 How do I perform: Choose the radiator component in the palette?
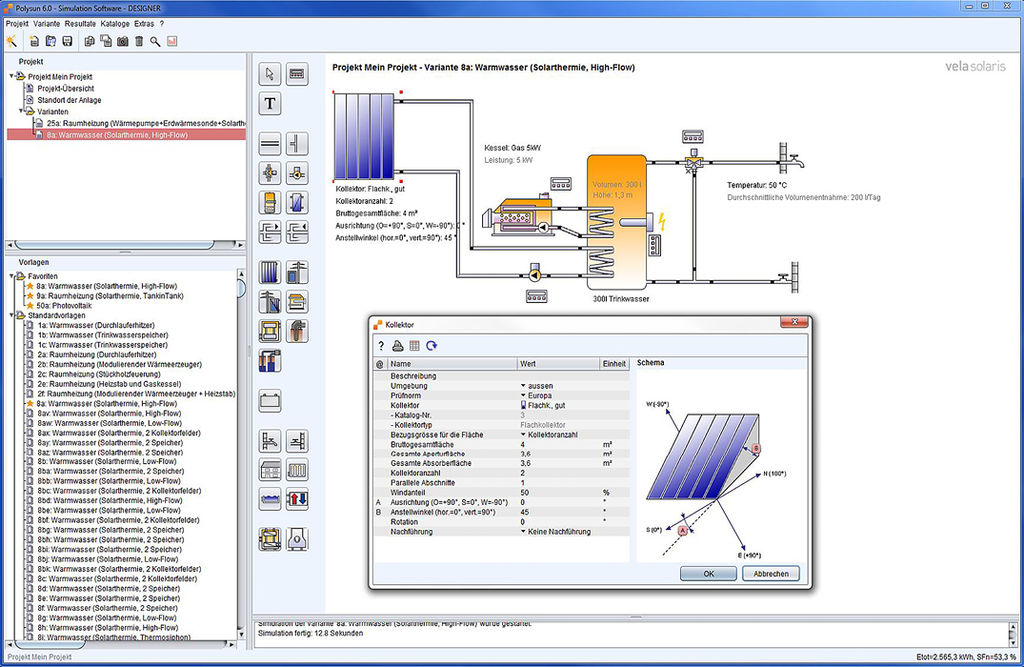(x=297, y=470)
